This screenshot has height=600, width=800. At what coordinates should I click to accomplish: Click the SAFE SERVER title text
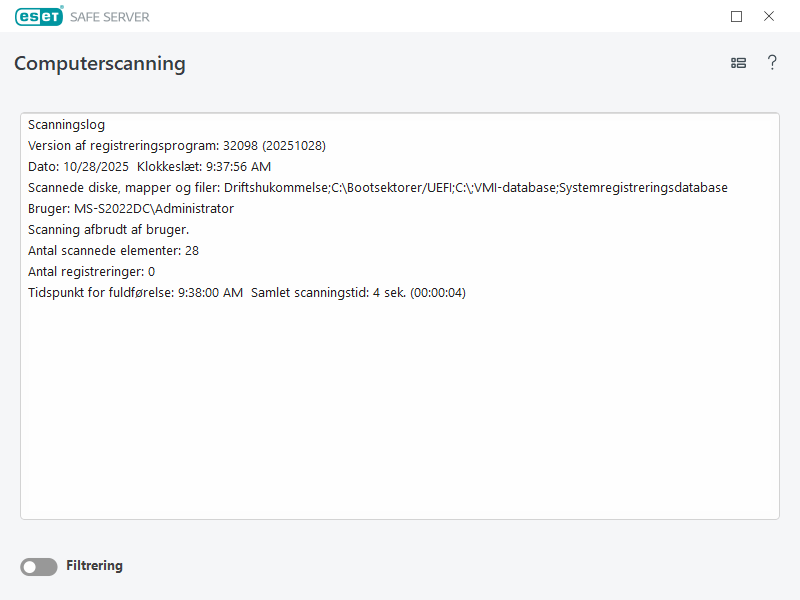click(x=112, y=16)
